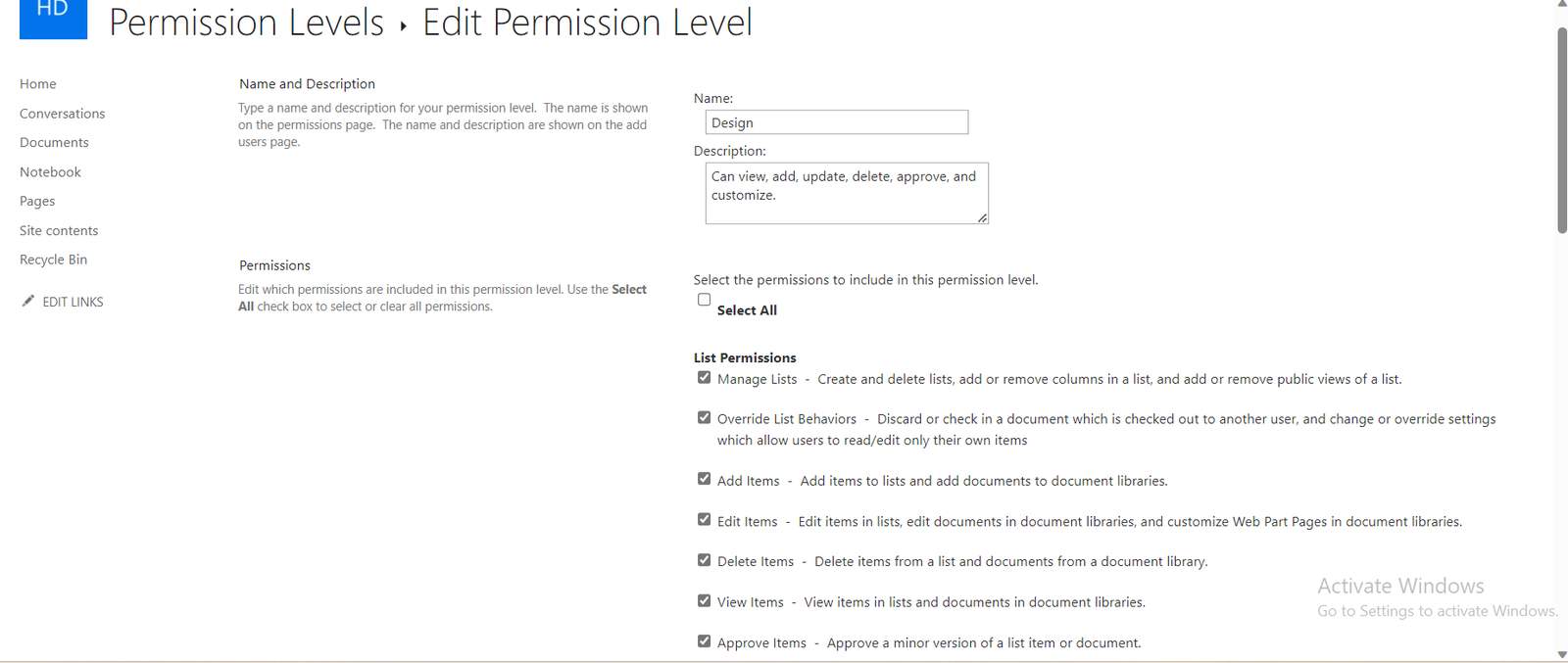Toggle the Add Items checkbox
1568x663 pixels.
tap(704, 480)
